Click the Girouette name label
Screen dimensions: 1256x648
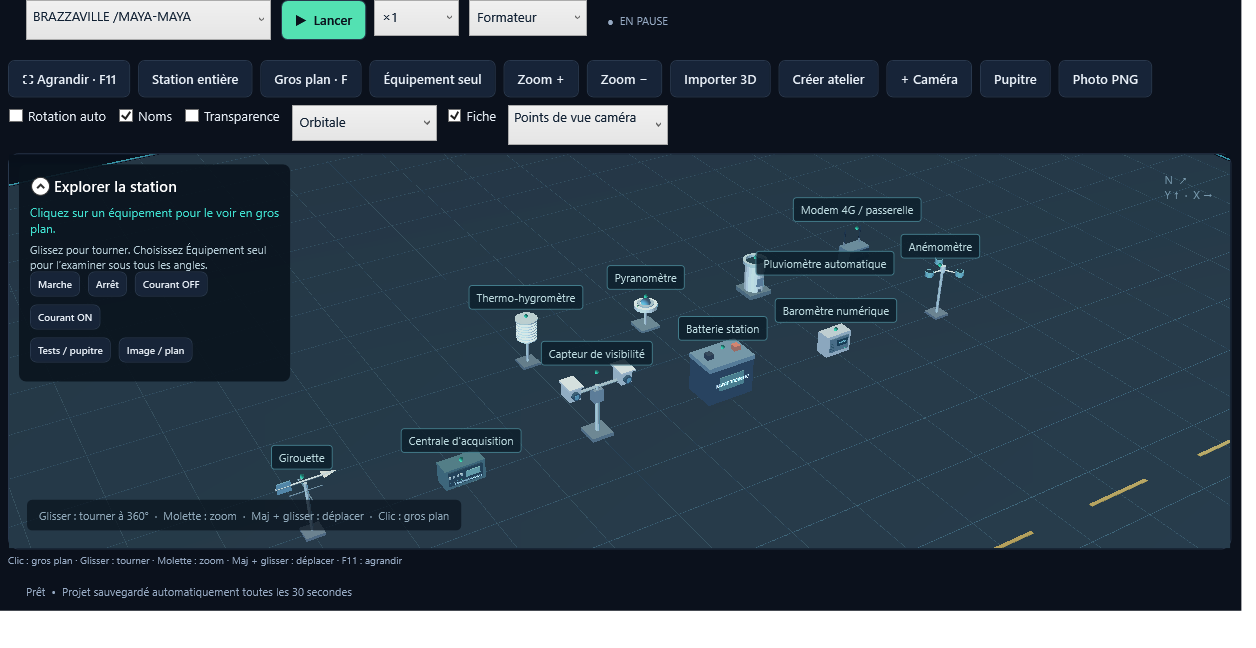pos(302,458)
